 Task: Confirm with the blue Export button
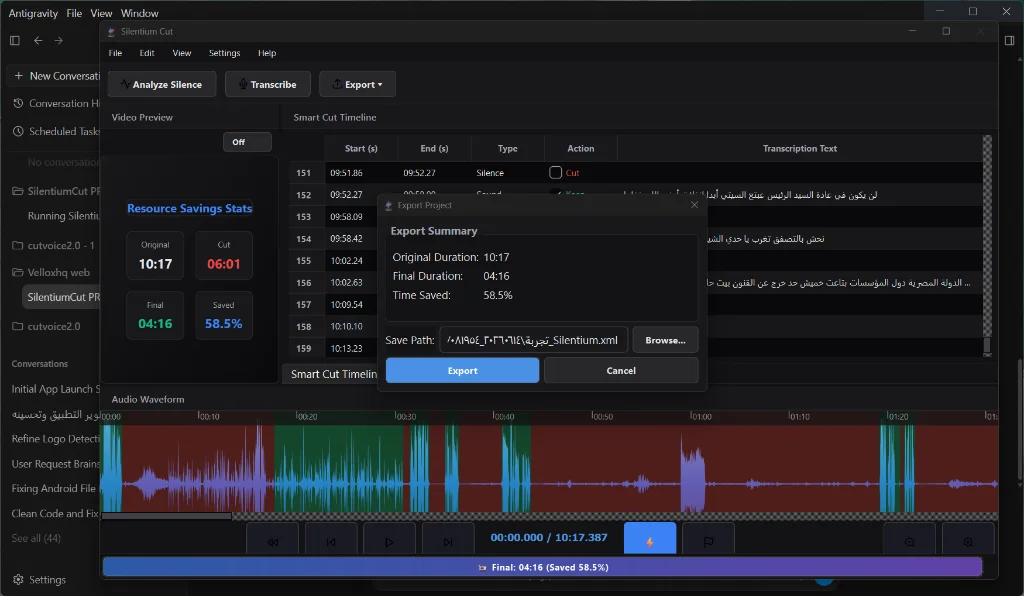tap(462, 370)
